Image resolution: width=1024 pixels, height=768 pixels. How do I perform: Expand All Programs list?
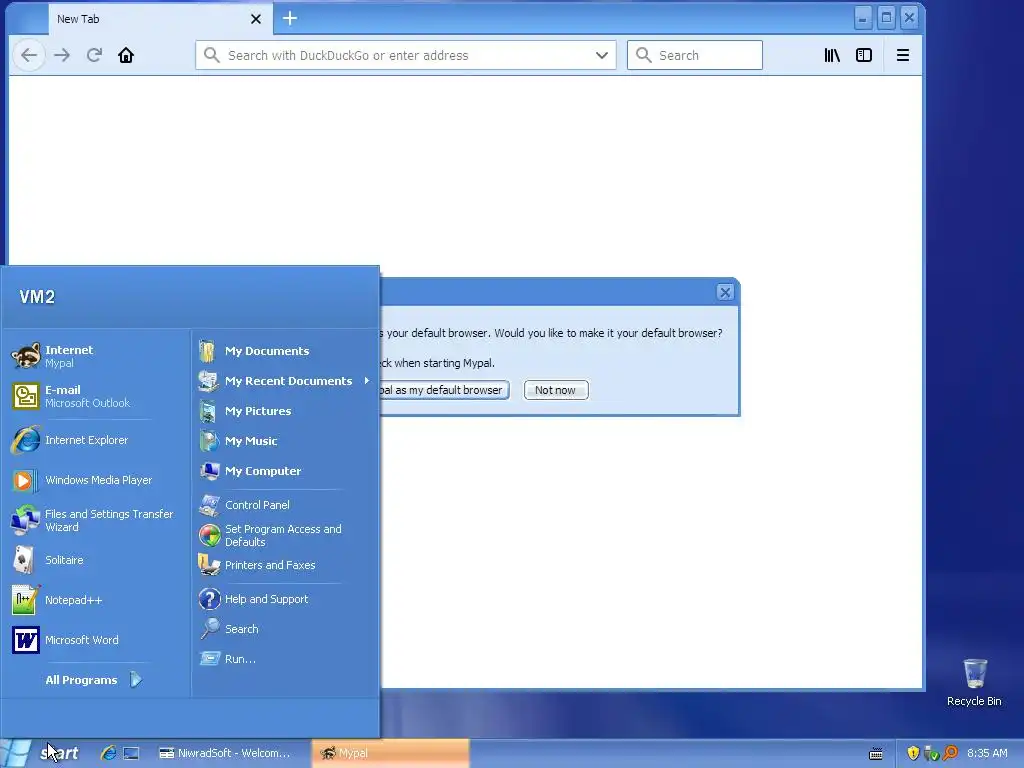(x=93, y=680)
